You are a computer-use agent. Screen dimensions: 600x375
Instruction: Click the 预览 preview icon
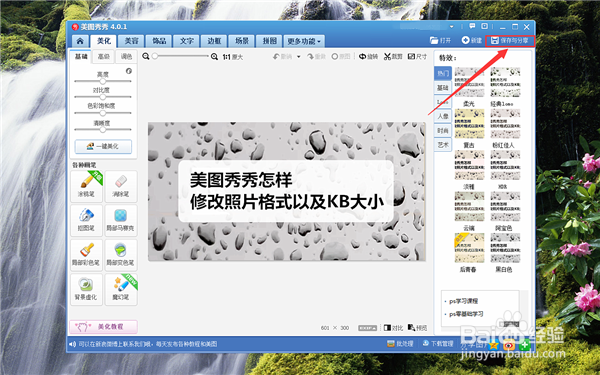(x=417, y=328)
